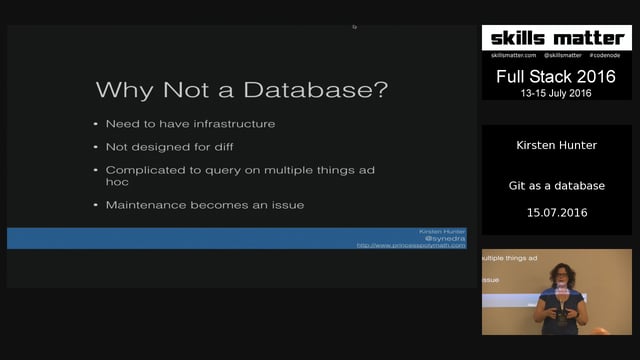Click the Git as a database talk title
This screenshot has width=640, height=360.
(x=557, y=186)
